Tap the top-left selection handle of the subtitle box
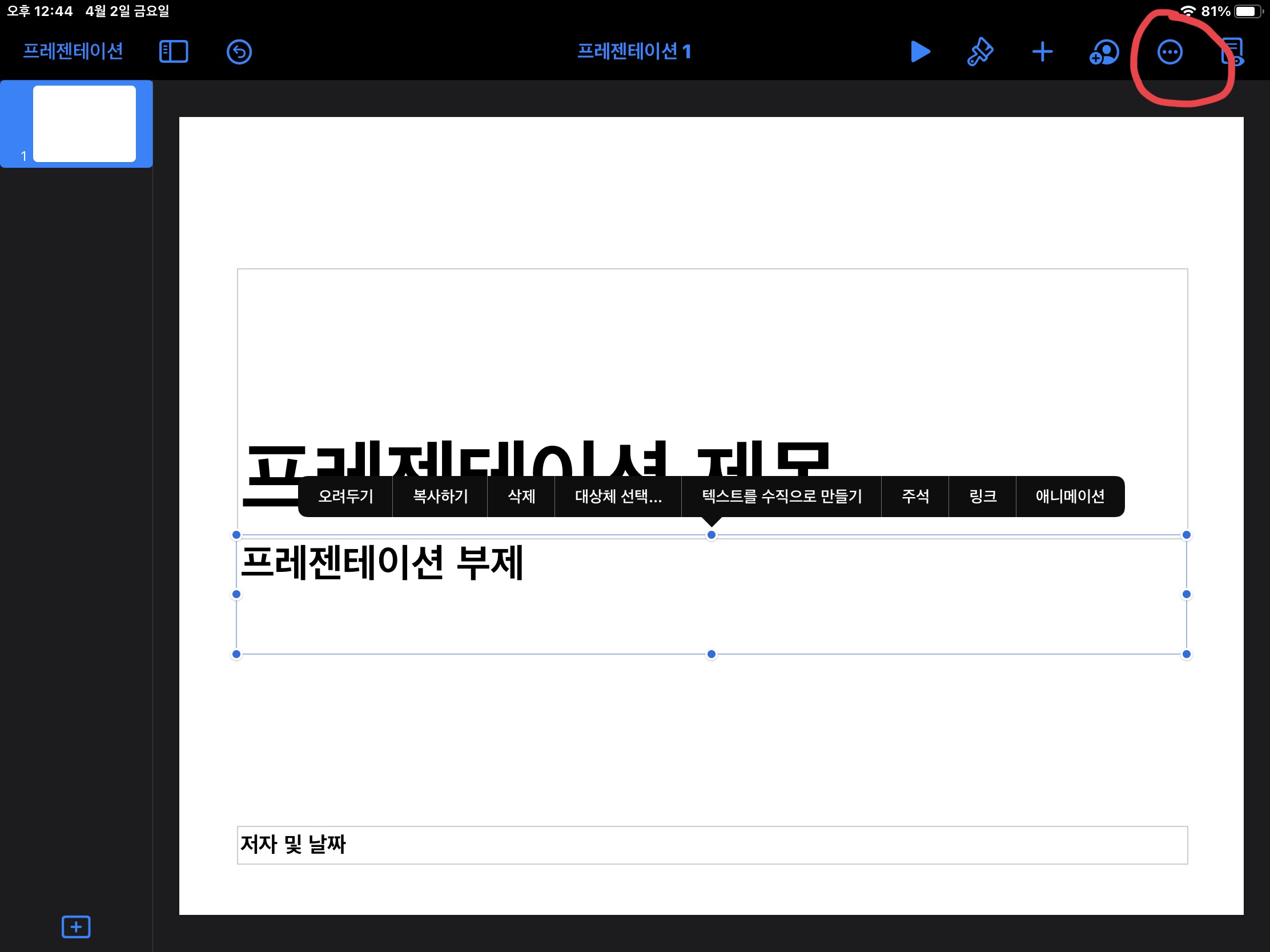 click(x=236, y=535)
